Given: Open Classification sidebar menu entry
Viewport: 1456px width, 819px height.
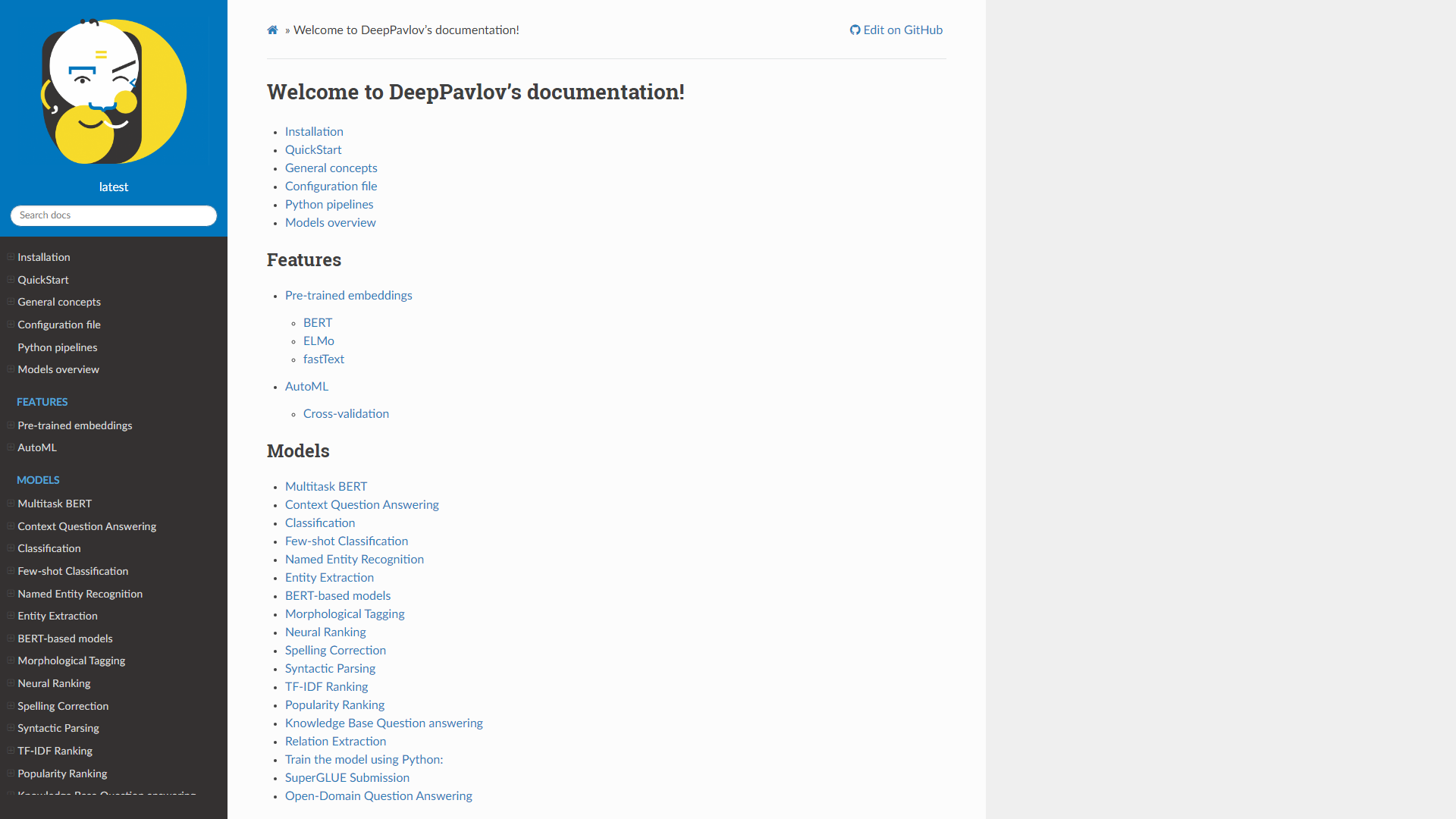Looking at the screenshot, I should [49, 548].
